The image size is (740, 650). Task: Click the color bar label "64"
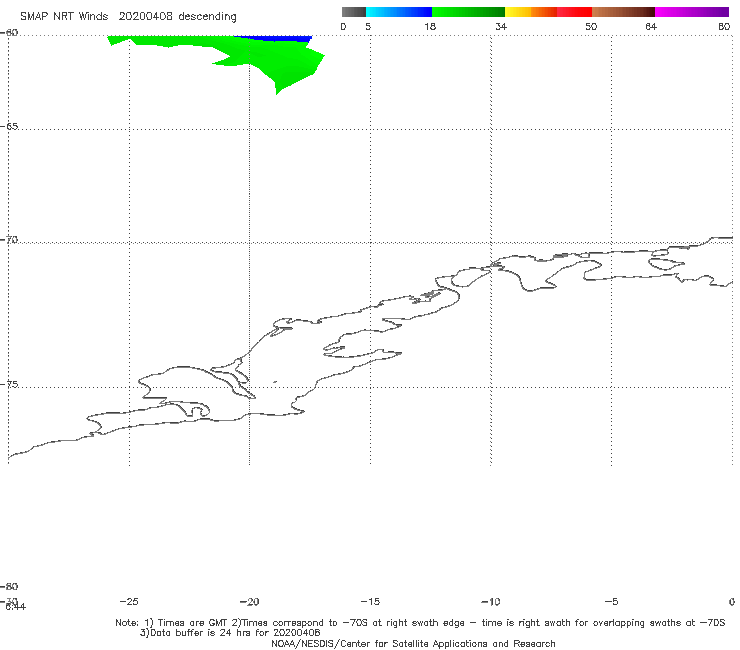[651, 26]
